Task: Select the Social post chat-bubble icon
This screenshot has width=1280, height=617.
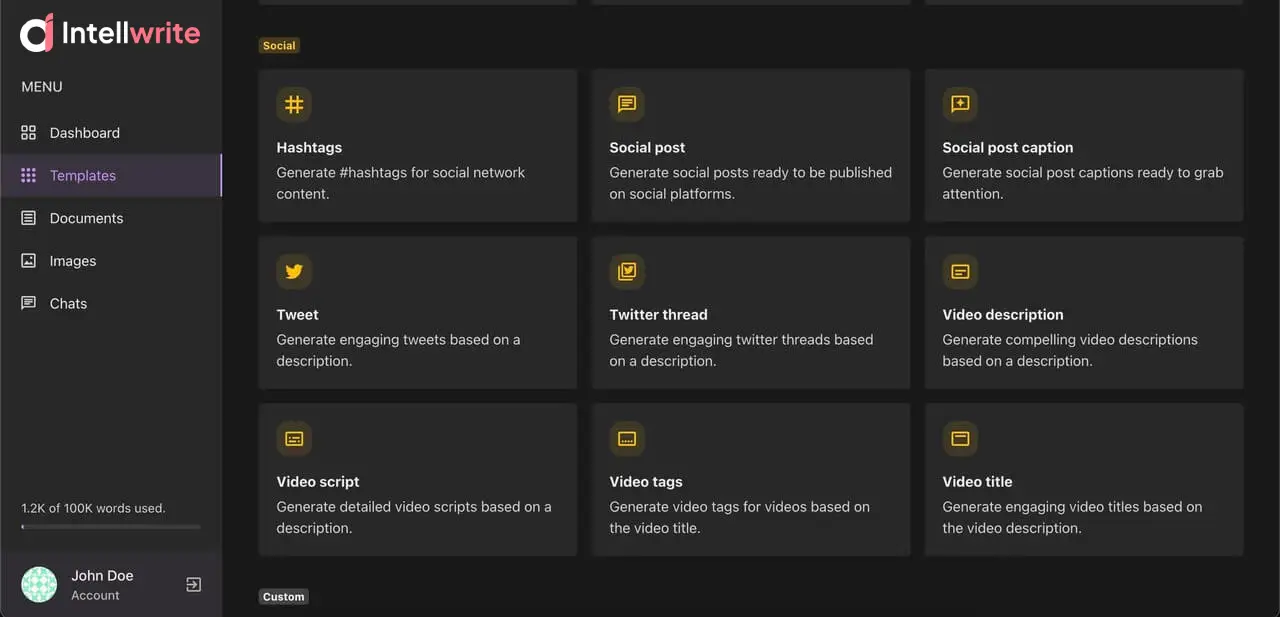Action: pyautogui.click(x=627, y=104)
